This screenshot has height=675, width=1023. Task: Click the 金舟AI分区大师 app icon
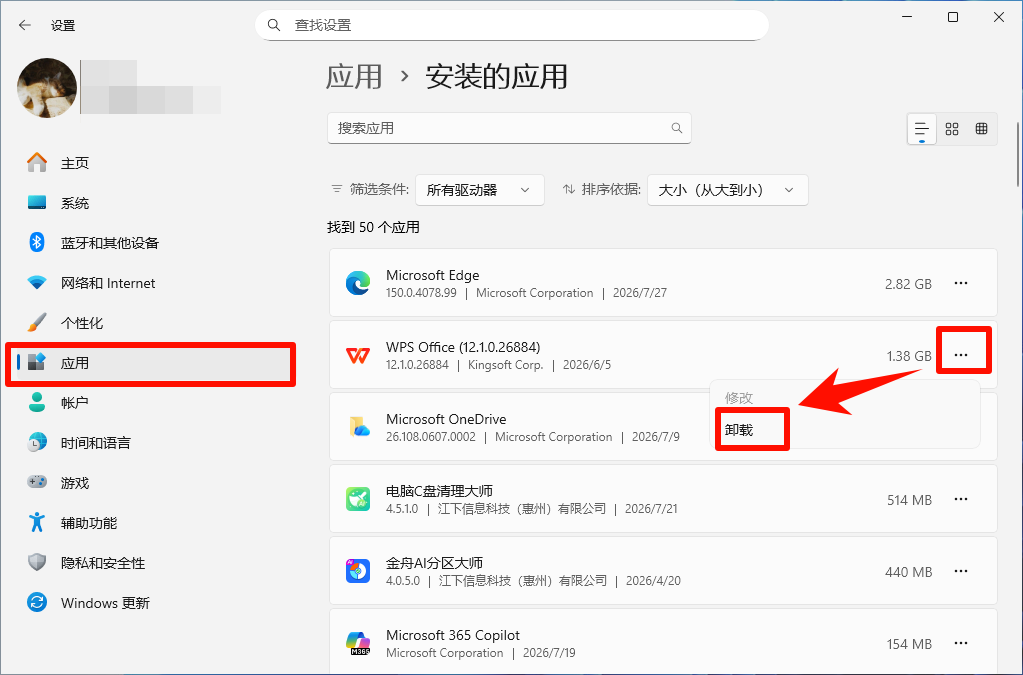(358, 571)
